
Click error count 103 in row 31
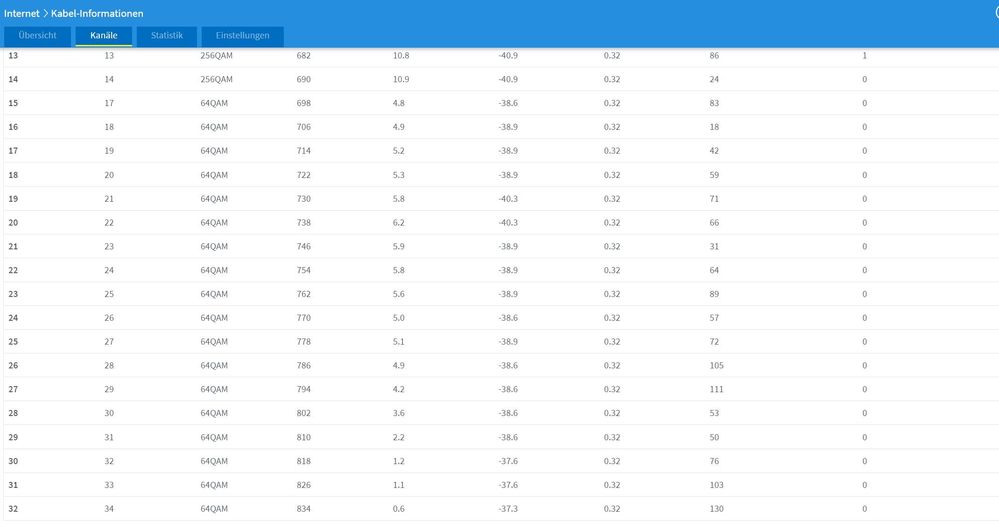point(717,485)
